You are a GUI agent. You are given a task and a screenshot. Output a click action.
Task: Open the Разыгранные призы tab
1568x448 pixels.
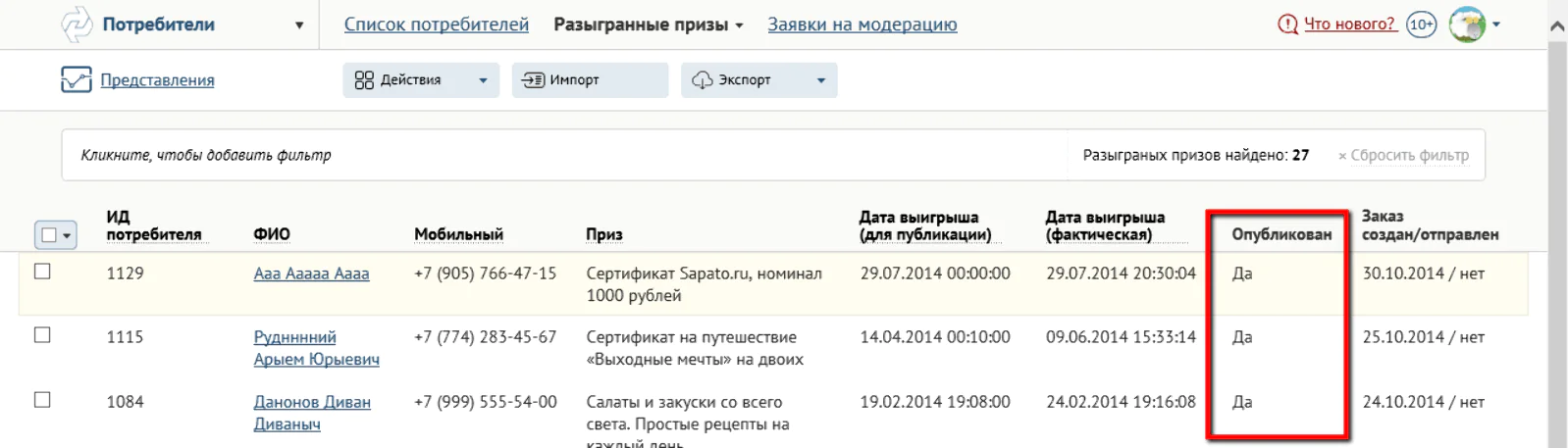coord(648,25)
